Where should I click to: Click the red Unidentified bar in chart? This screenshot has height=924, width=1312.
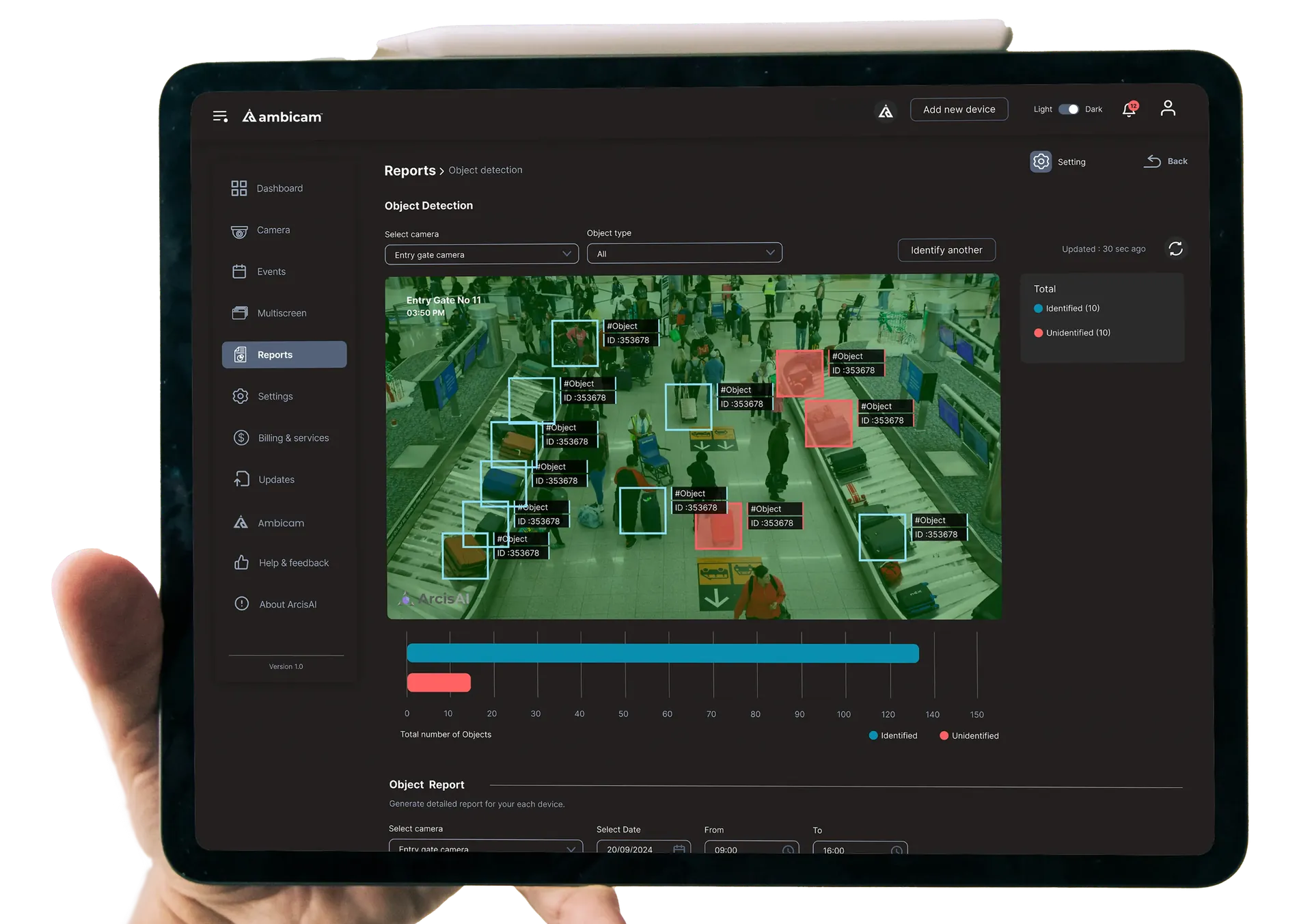(x=439, y=682)
